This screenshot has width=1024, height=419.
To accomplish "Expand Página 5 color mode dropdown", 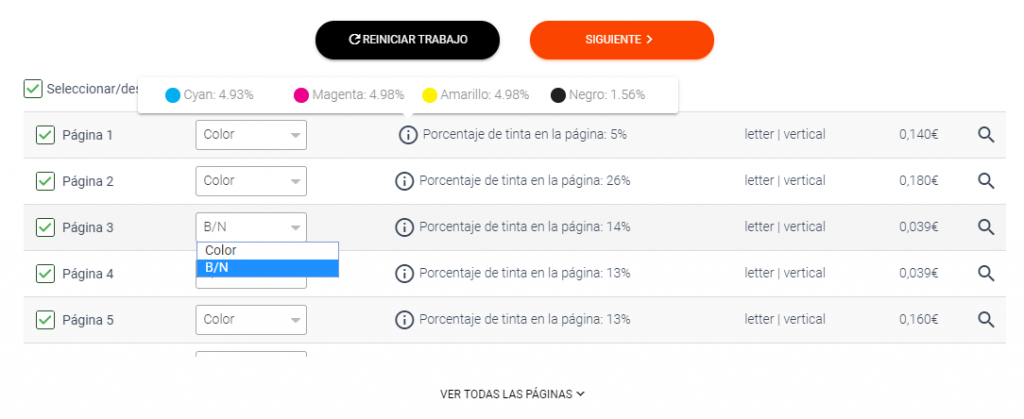I will tap(251, 320).
